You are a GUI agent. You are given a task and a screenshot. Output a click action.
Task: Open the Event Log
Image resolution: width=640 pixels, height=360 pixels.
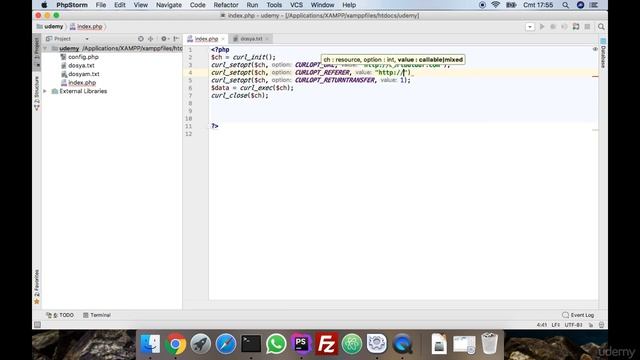[578, 315]
